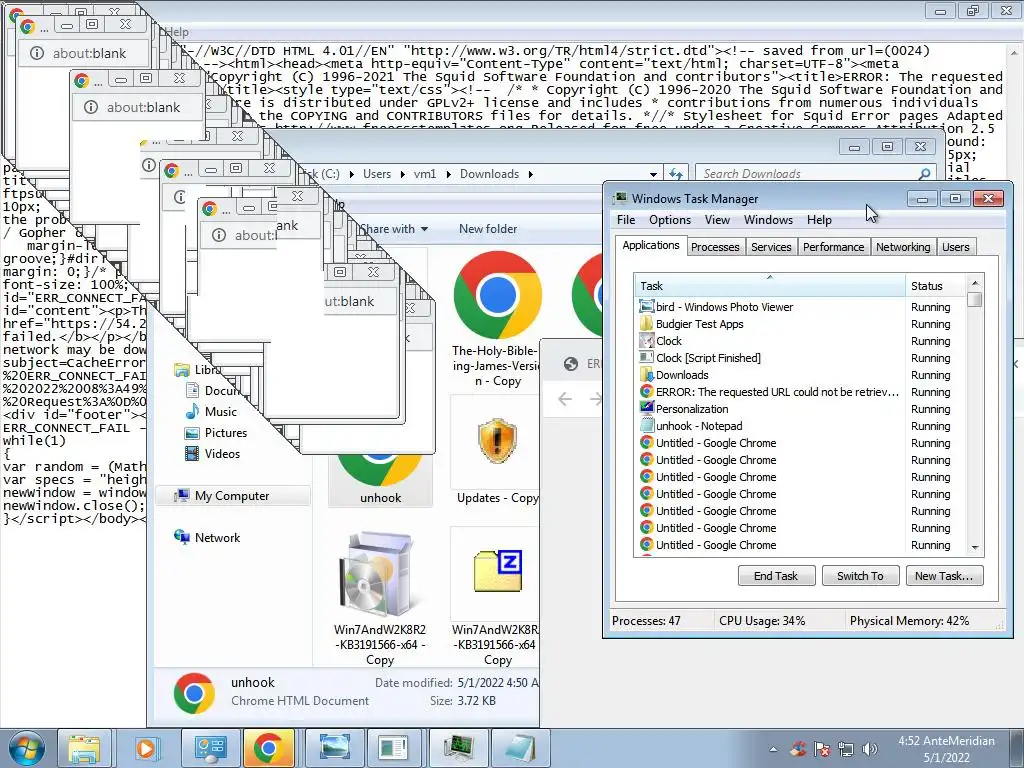Open Videos in the Explorer navigation pane
Image resolution: width=1024 pixels, height=768 pixels.
(x=213, y=454)
